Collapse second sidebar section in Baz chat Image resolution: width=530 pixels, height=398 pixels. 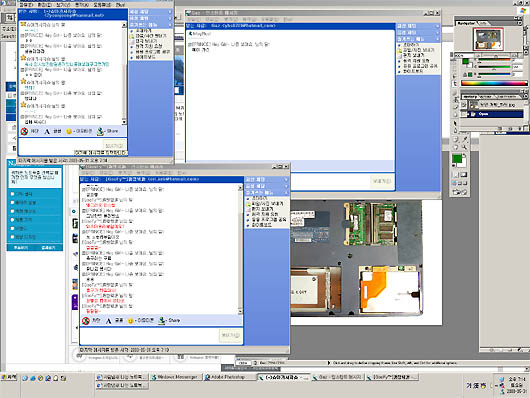click(437, 32)
